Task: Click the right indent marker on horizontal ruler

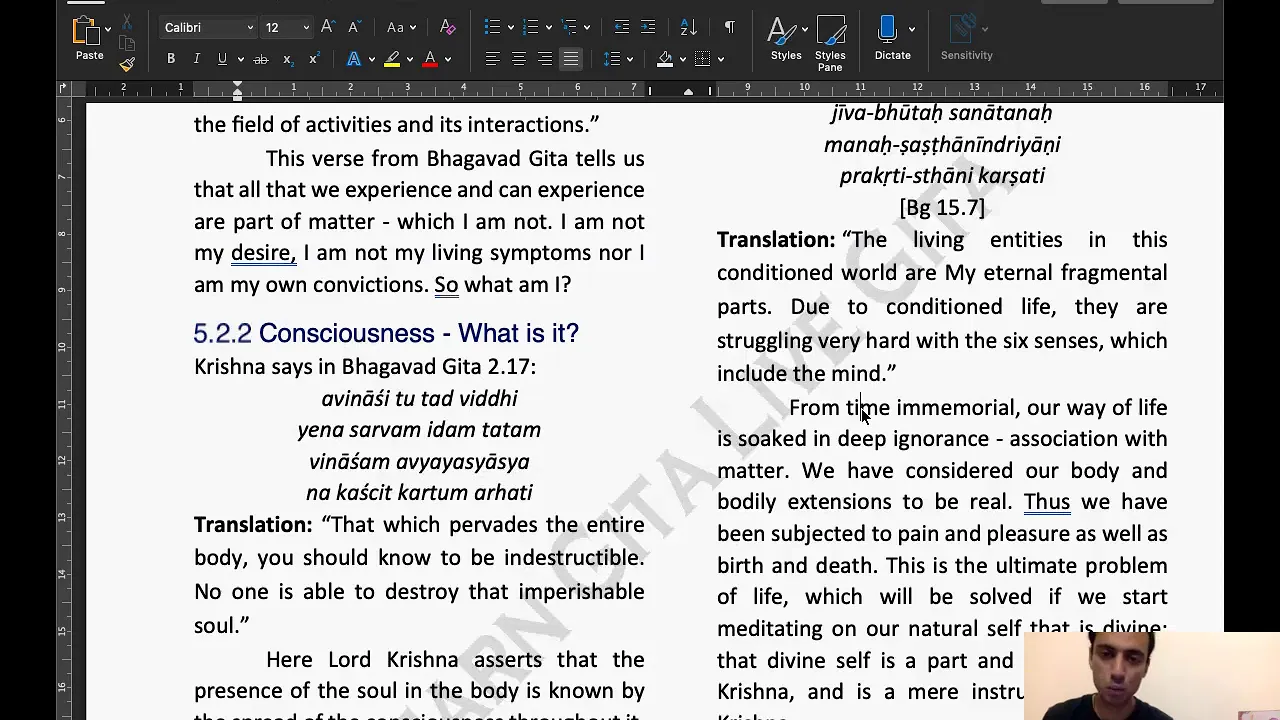Action: [x=688, y=93]
